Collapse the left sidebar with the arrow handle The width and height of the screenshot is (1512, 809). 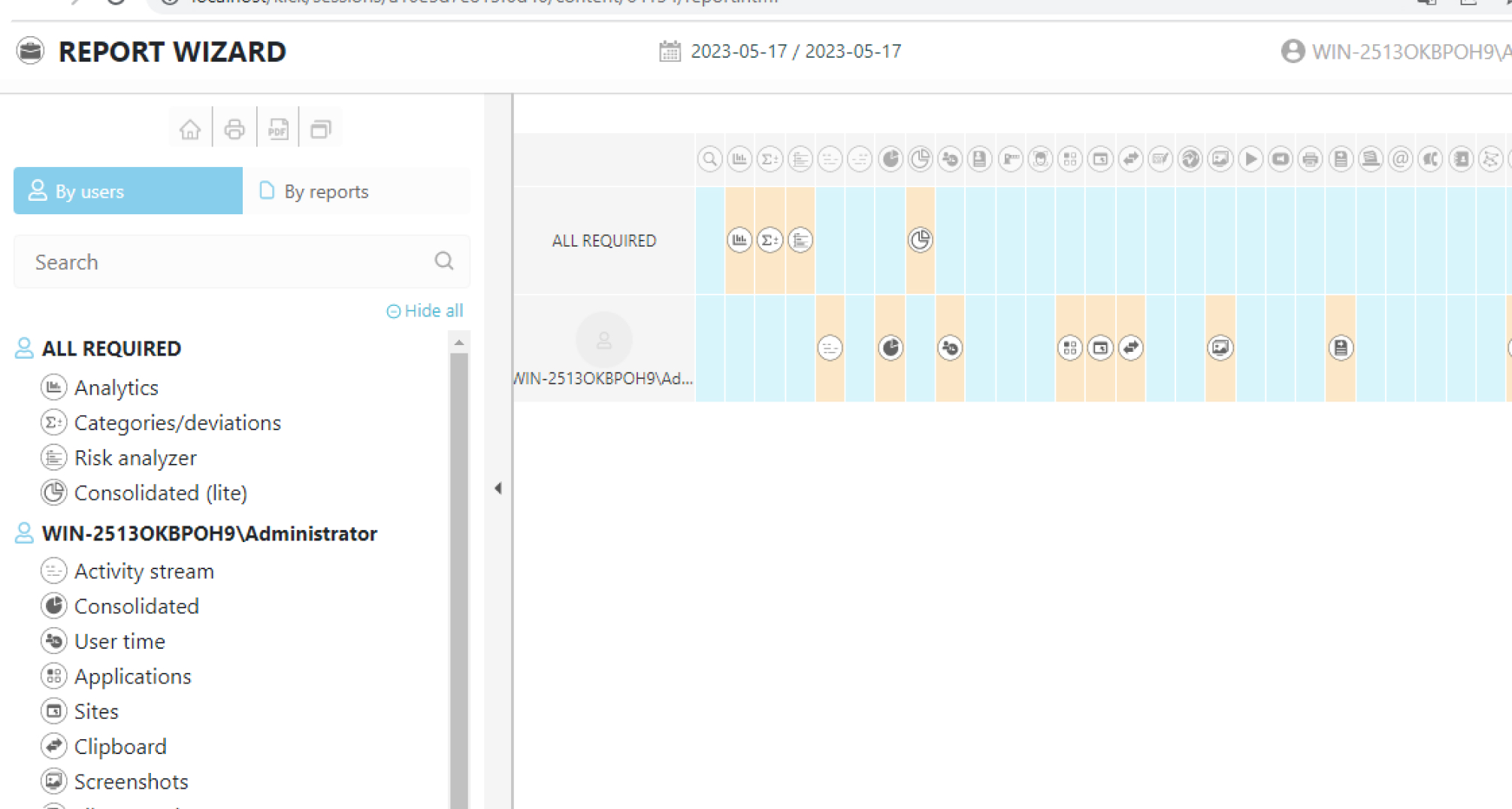click(497, 488)
